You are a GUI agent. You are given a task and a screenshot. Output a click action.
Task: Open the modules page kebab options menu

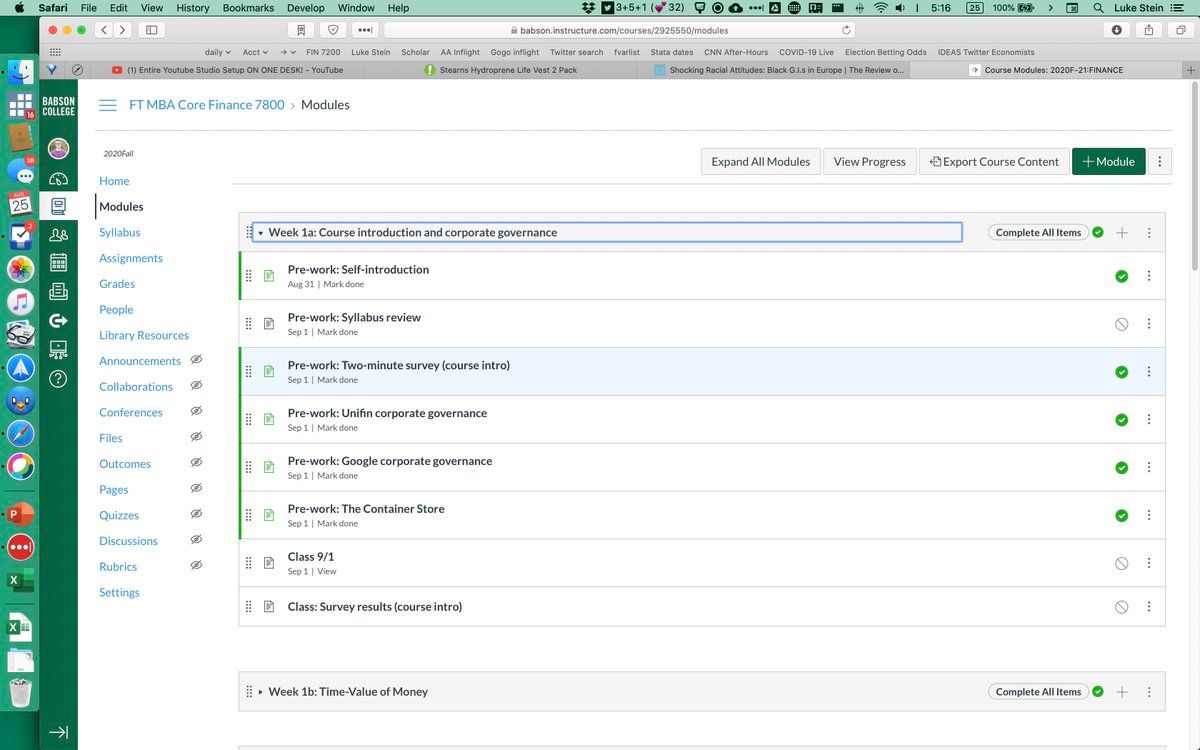[x=1160, y=162]
